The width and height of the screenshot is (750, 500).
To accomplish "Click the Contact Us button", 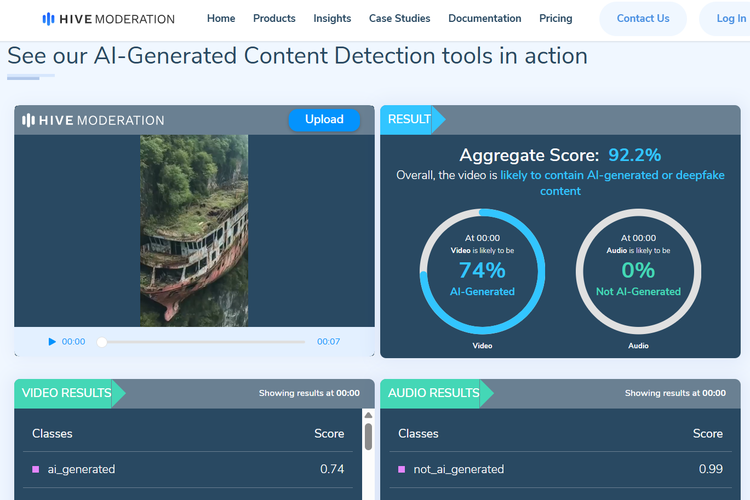I will (643, 19).
